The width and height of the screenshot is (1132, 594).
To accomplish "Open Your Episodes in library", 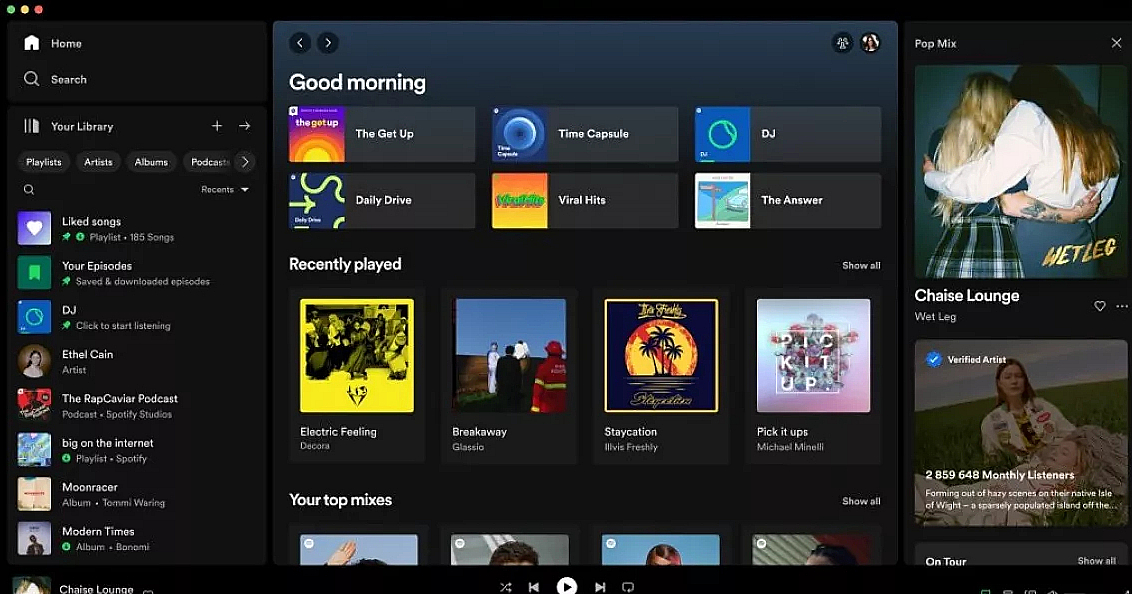I will (x=137, y=273).
